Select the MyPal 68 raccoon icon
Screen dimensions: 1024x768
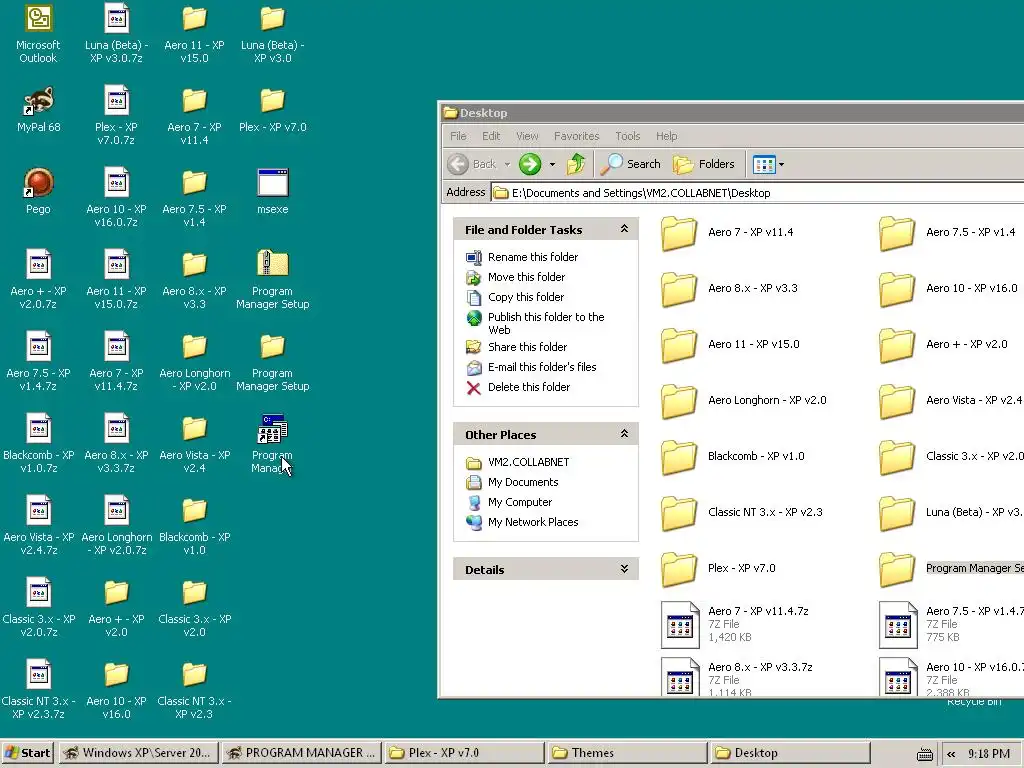pyautogui.click(x=38, y=101)
